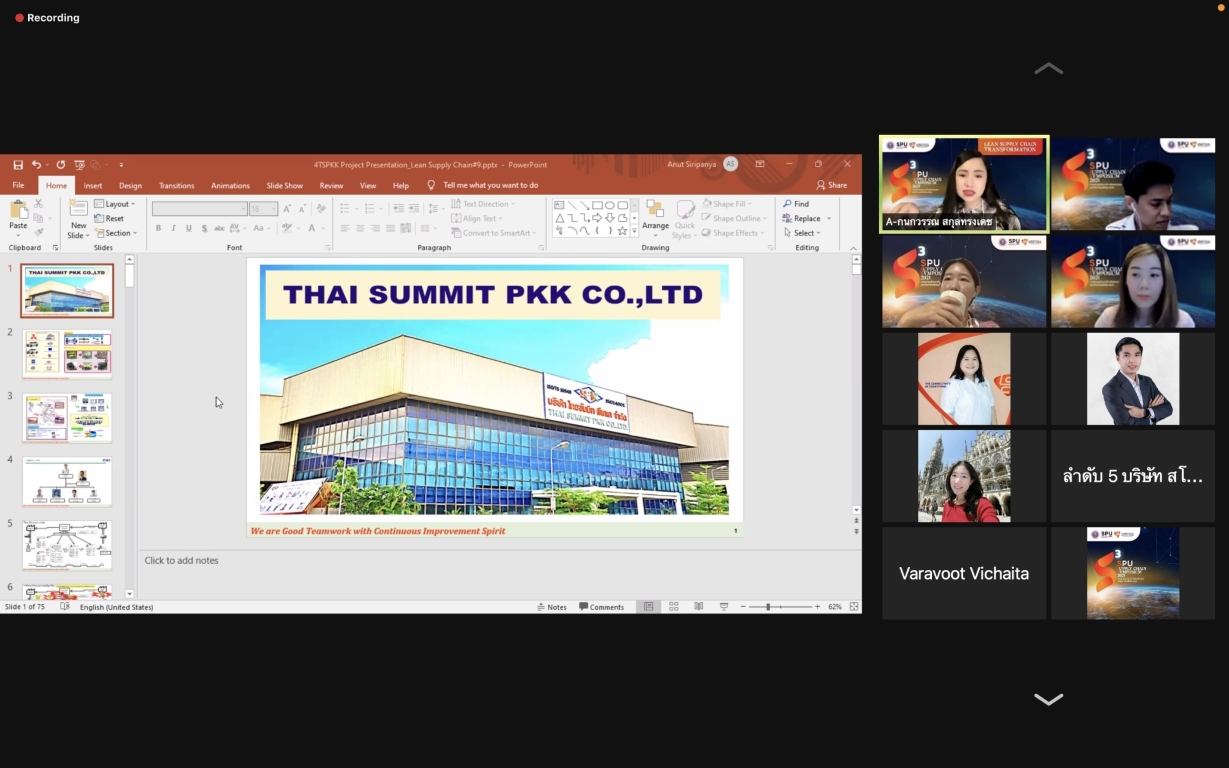
Task: Switch to Slide Sorter view icon
Action: point(673,607)
